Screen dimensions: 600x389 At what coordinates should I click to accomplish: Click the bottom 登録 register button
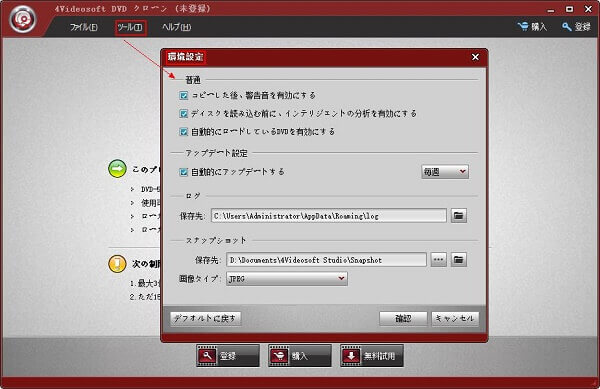coord(228,356)
